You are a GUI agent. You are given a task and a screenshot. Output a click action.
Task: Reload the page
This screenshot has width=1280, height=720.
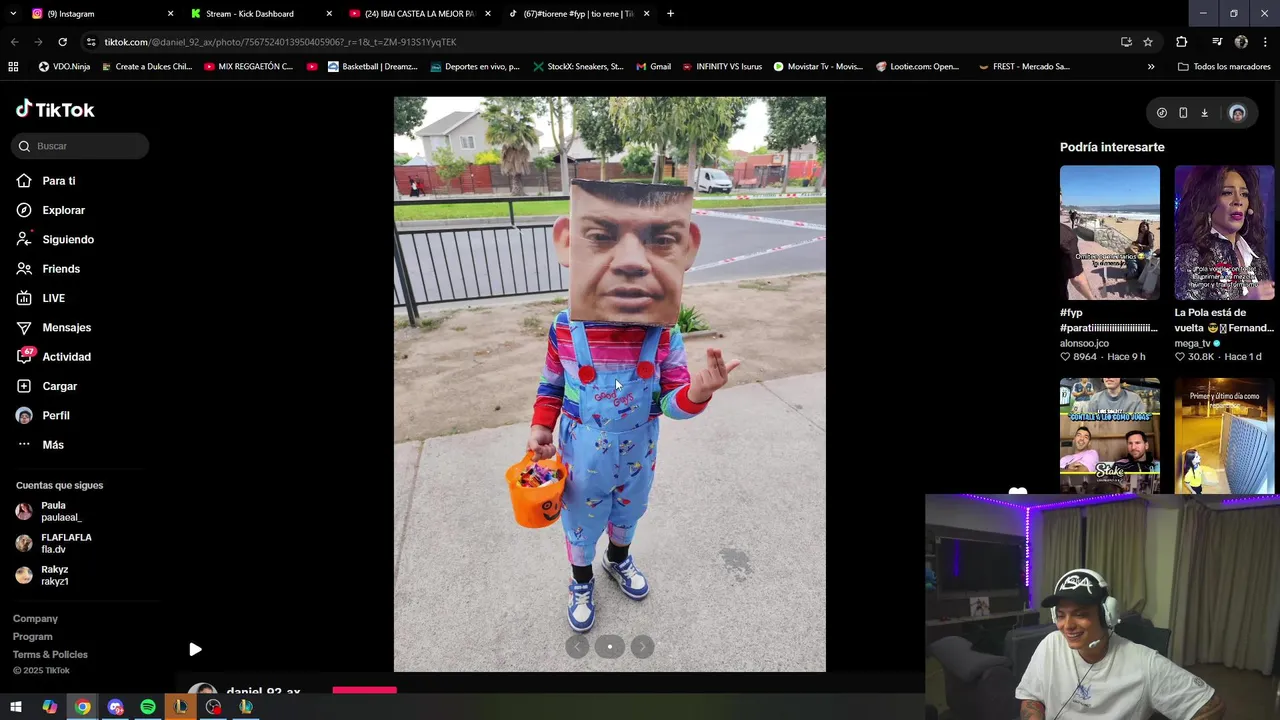tap(62, 42)
